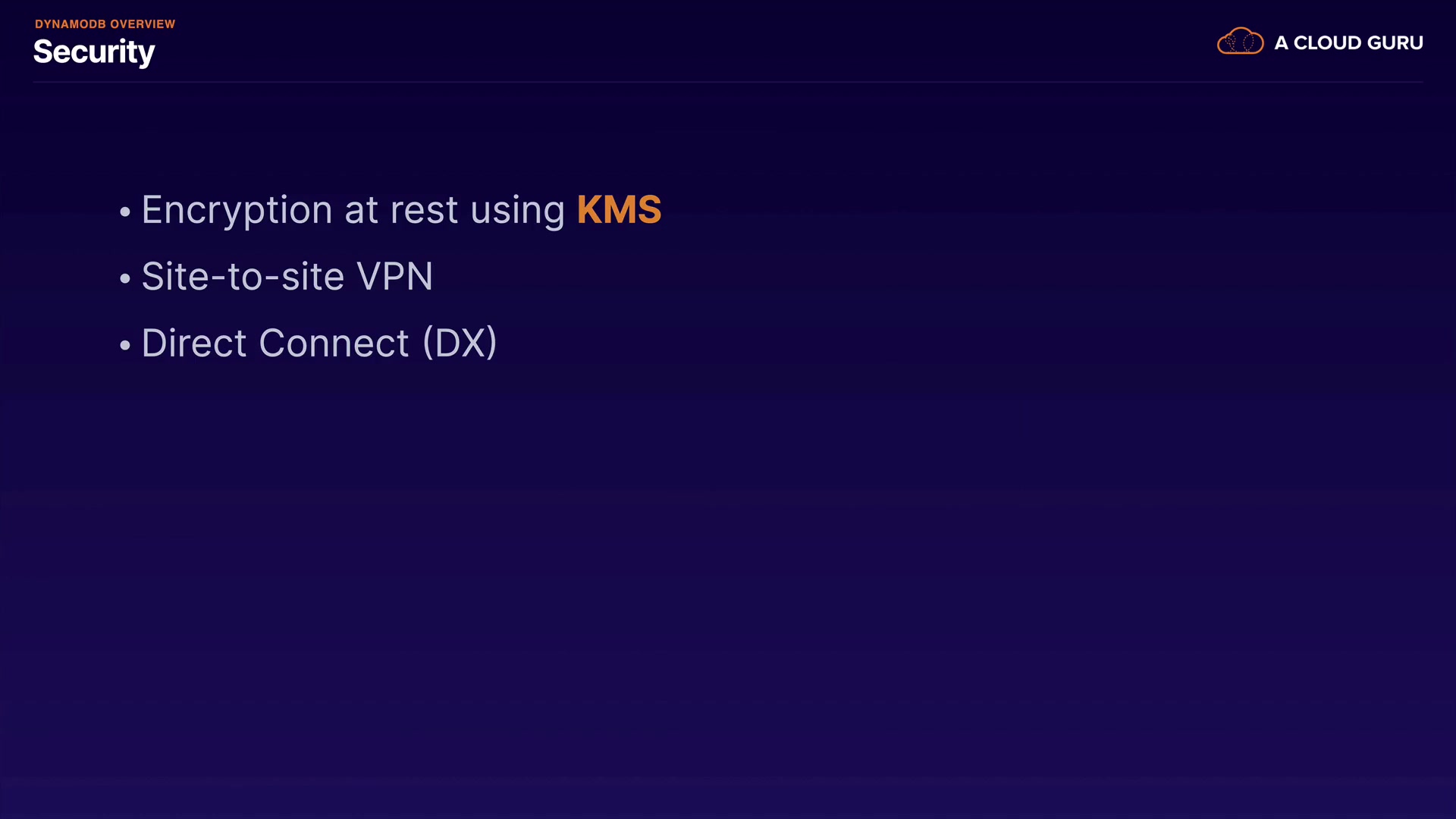This screenshot has width=1456, height=819.
Task: Click the word "Encryption" in first bullet
Action: pyautogui.click(x=237, y=210)
